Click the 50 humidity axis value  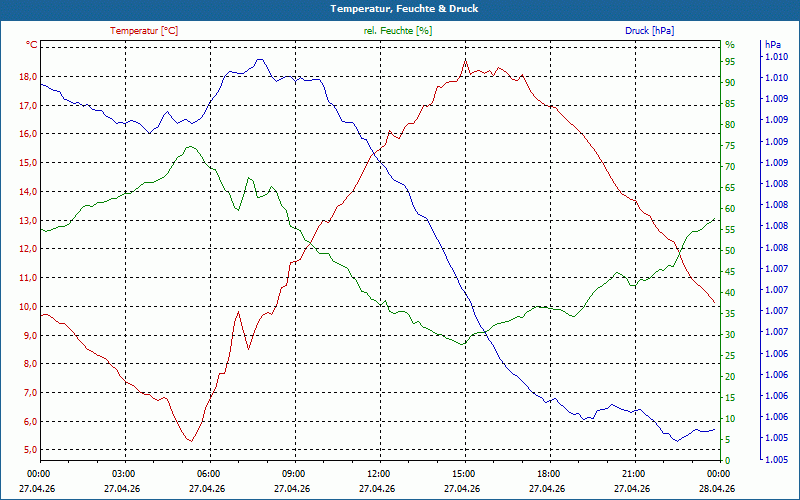tap(730, 251)
